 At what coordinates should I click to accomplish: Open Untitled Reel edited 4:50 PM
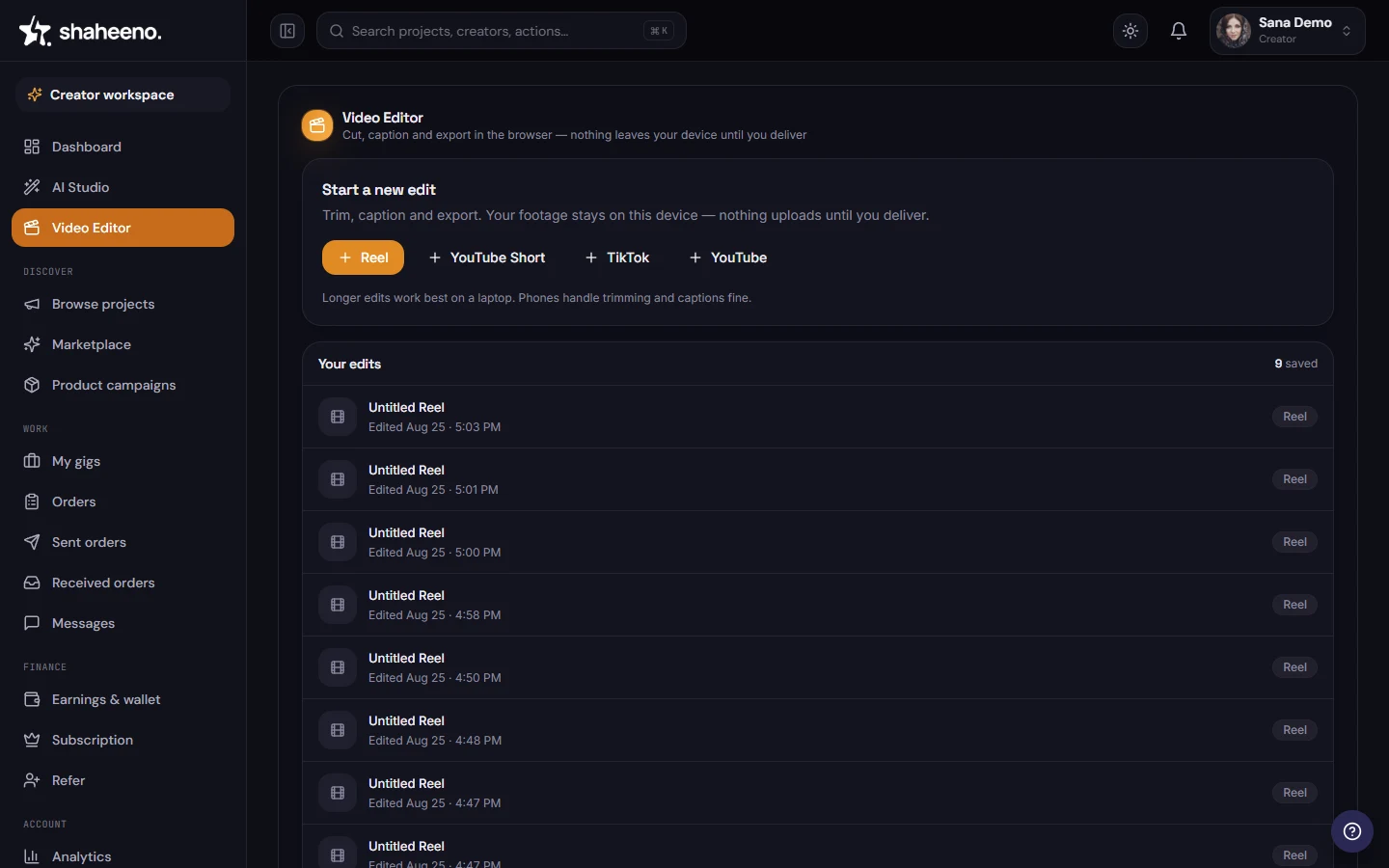[x=818, y=667]
